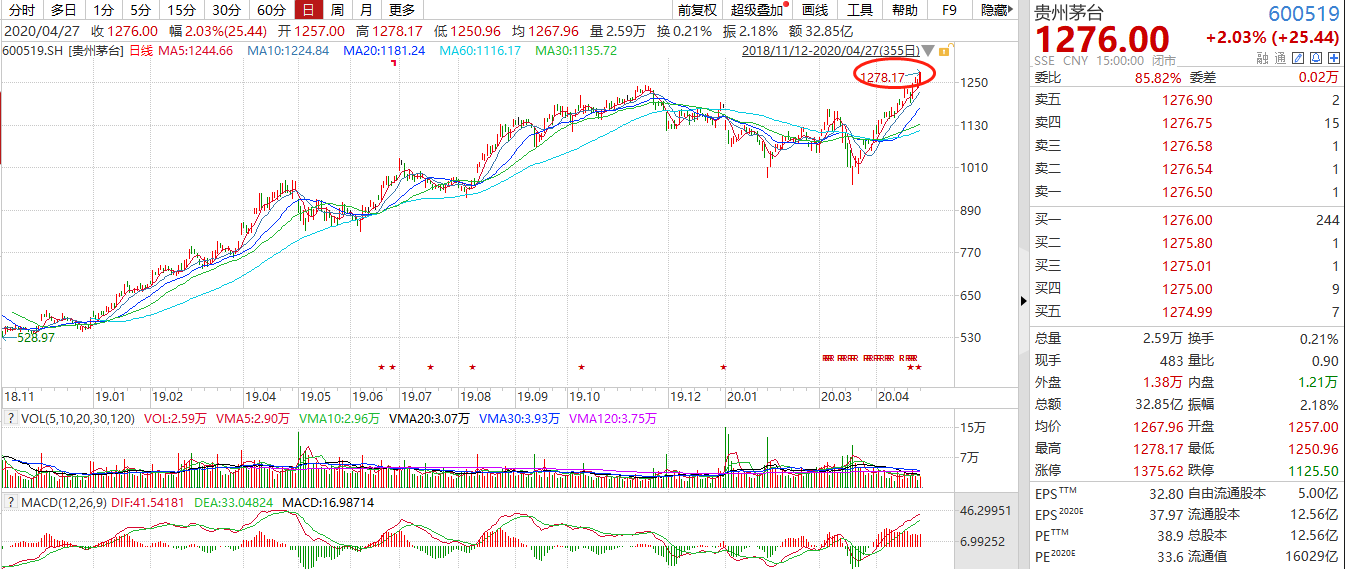This screenshot has width=1345, height=569.
Task: Hide the side panel via 隐藏 button
Action: (994, 10)
